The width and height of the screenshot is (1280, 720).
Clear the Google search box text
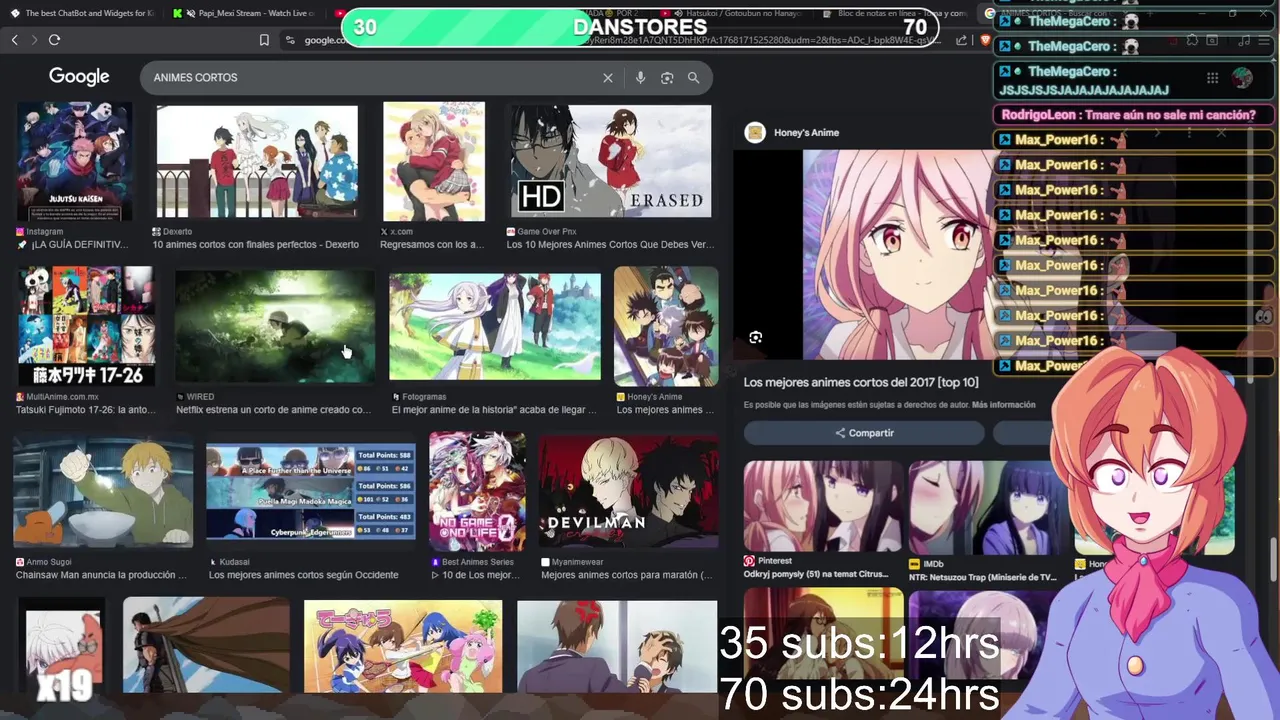(607, 78)
